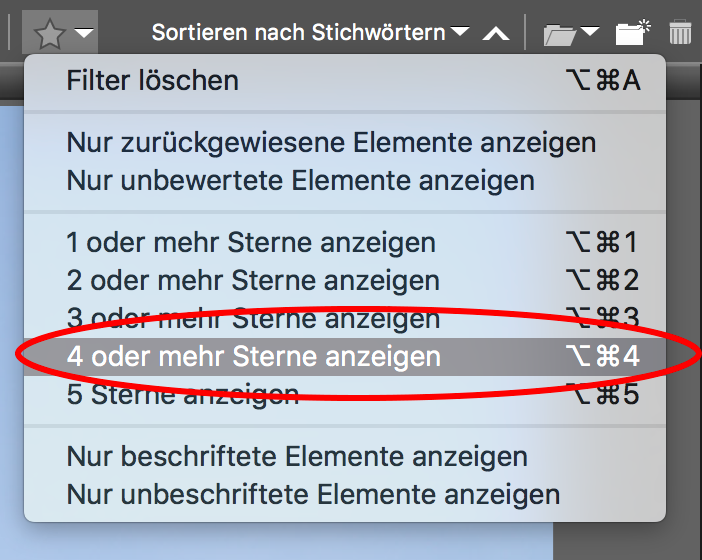Select Nur zurückgewiesene Elemente anzeigen
The width and height of the screenshot is (702, 560).
point(331,143)
